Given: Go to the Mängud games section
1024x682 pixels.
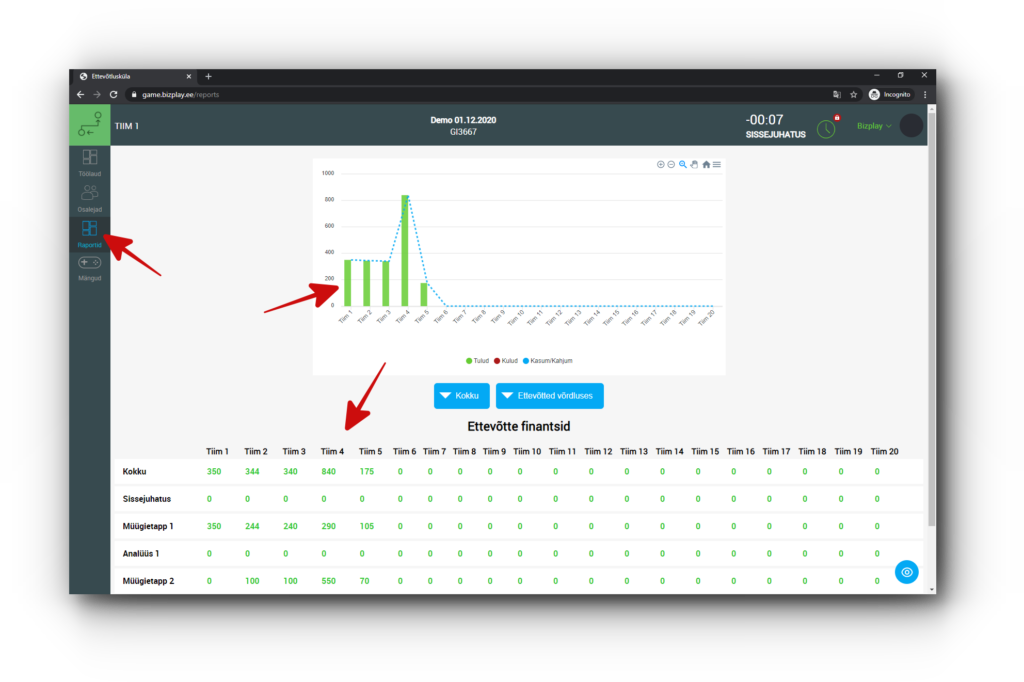Looking at the screenshot, I should [90, 267].
